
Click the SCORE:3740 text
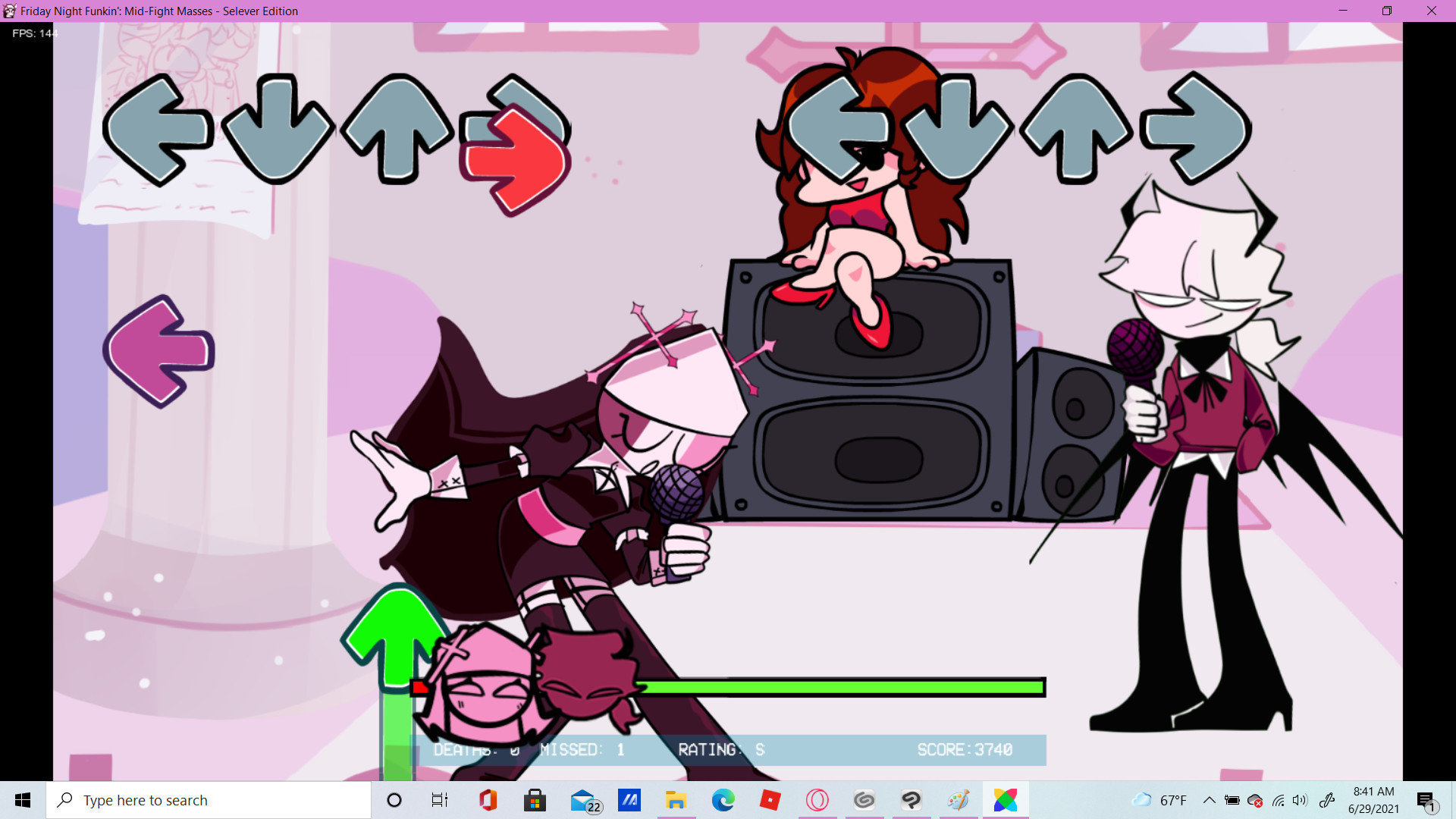(x=965, y=750)
